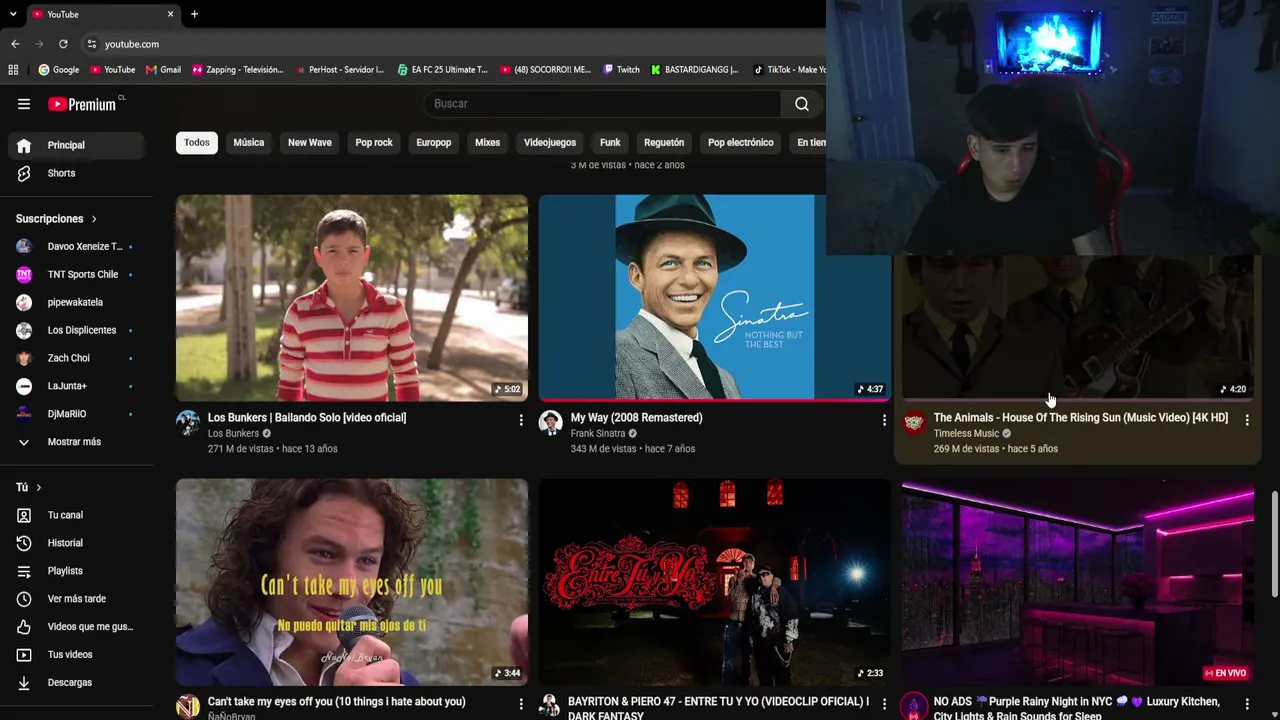Viewport: 1280px width, 720px height.
Task: Click the Los Bunkers channel avatar
Action: (188, 422)
